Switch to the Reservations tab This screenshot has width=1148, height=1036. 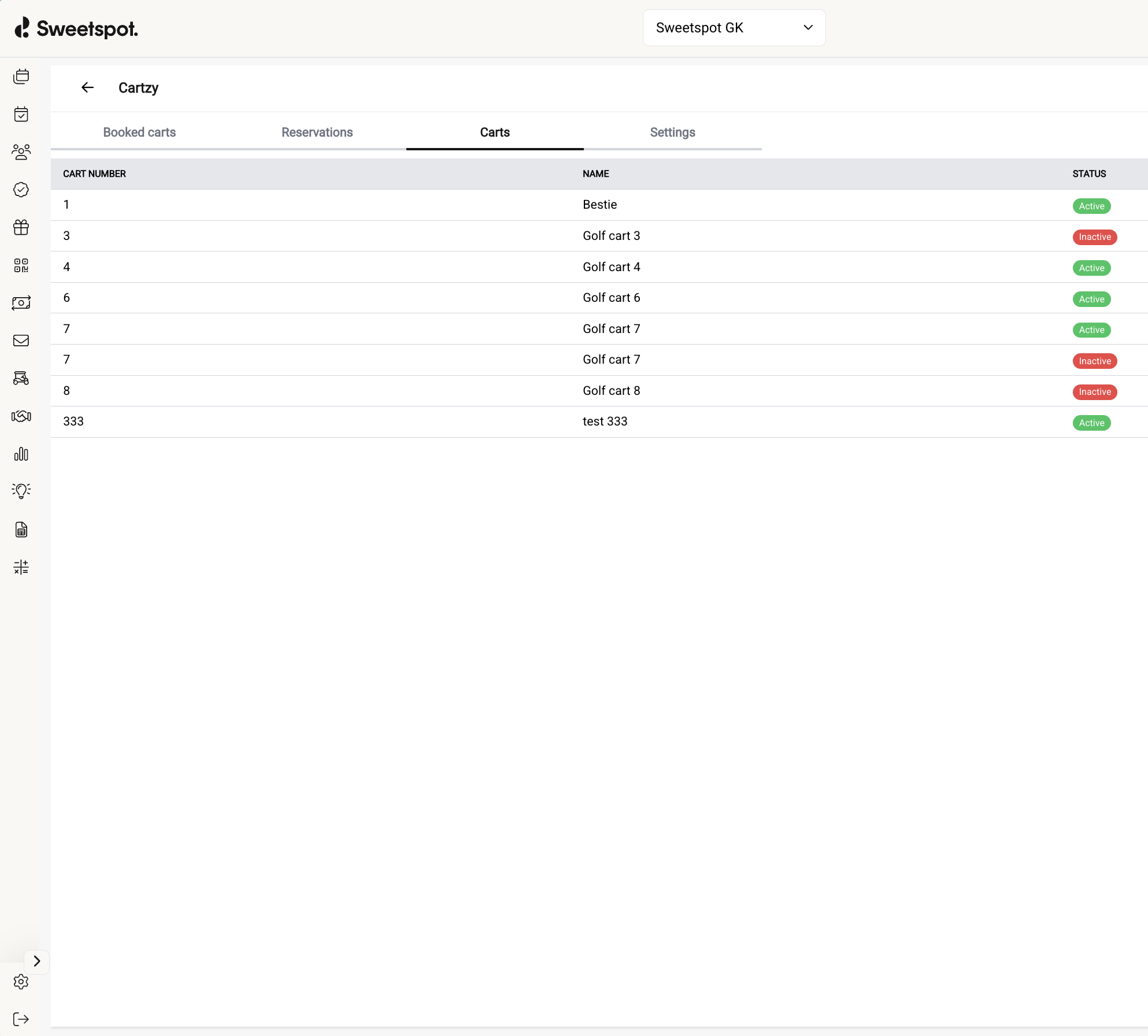click(317, 132)
